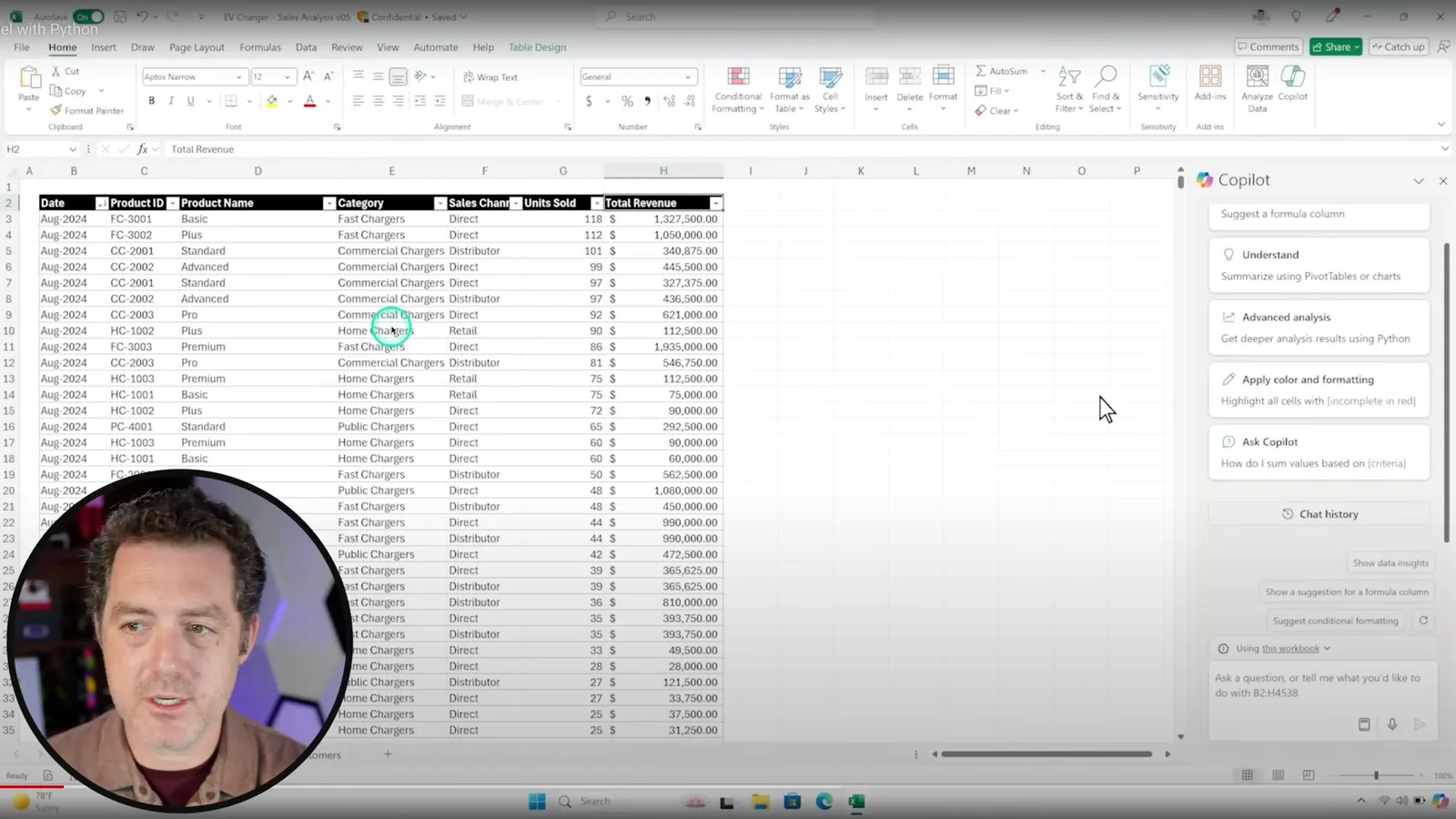Select the Advanced analysis card
This screenshot has width=1456, height=819.
(1319, 328)
